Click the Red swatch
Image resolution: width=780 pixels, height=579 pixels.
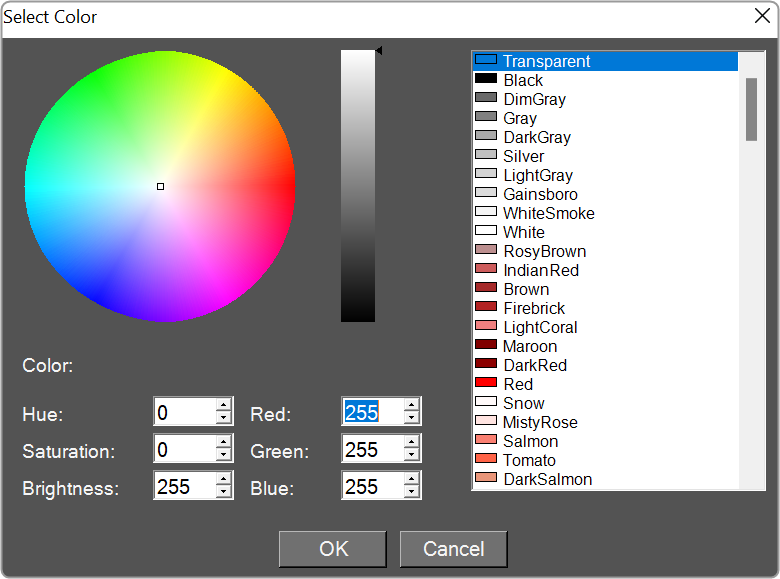(486, 382)
